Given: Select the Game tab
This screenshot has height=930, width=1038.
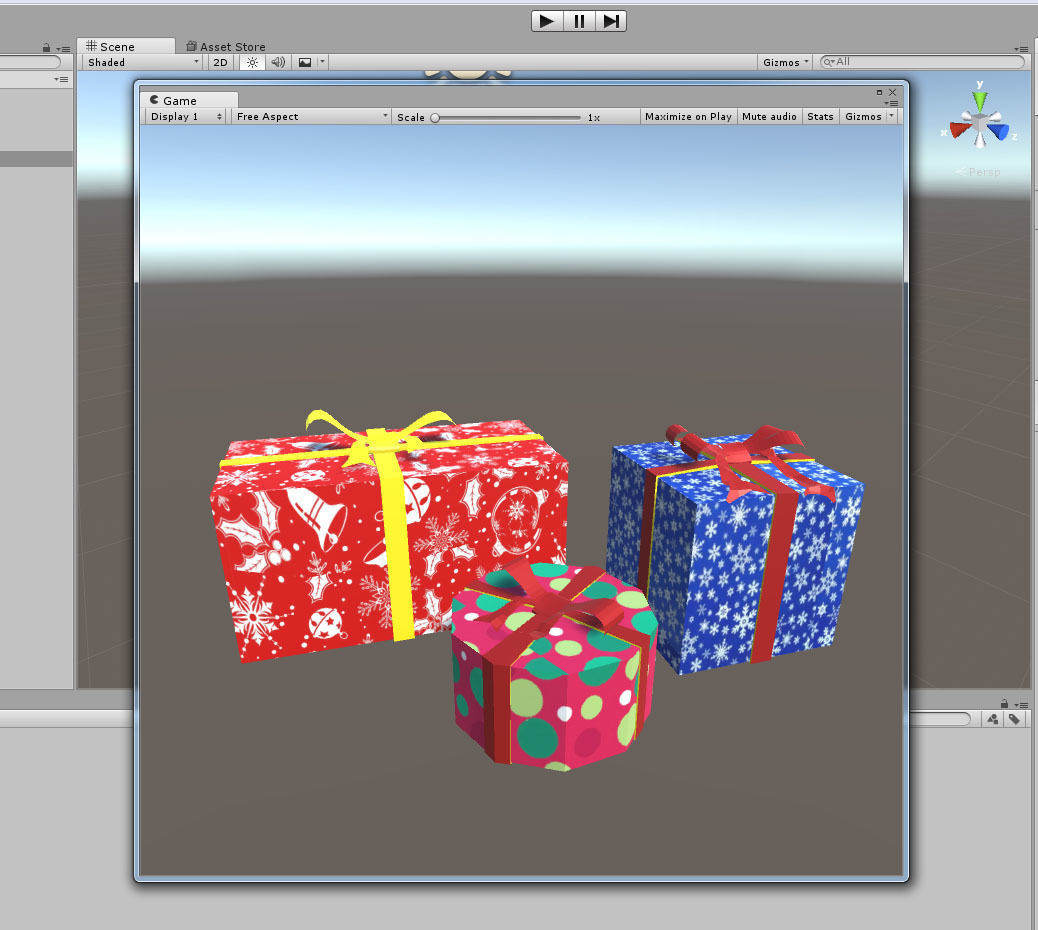Looking at the screenshot, I should coord(189,101).
